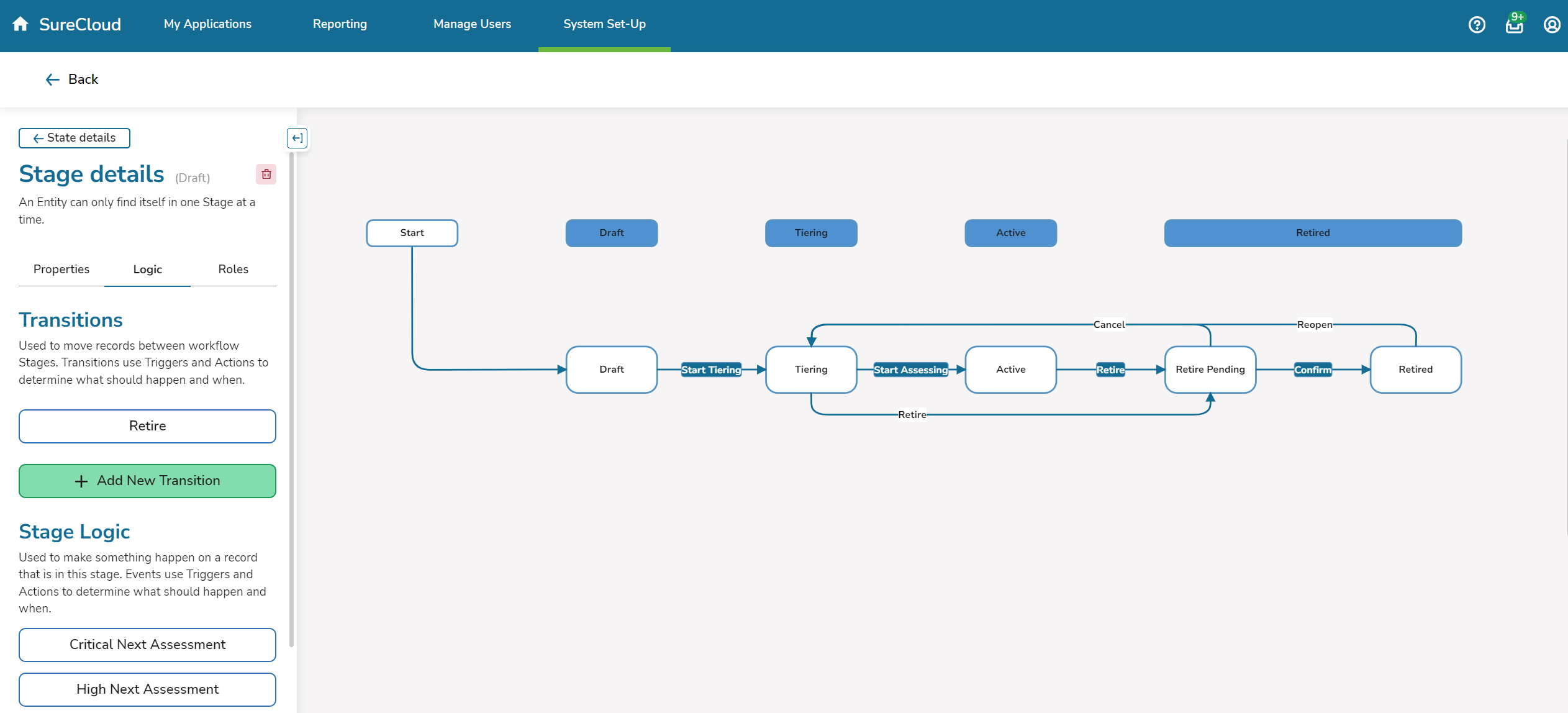
Task: Switch to the Roles tab
Action: [233, 270]
